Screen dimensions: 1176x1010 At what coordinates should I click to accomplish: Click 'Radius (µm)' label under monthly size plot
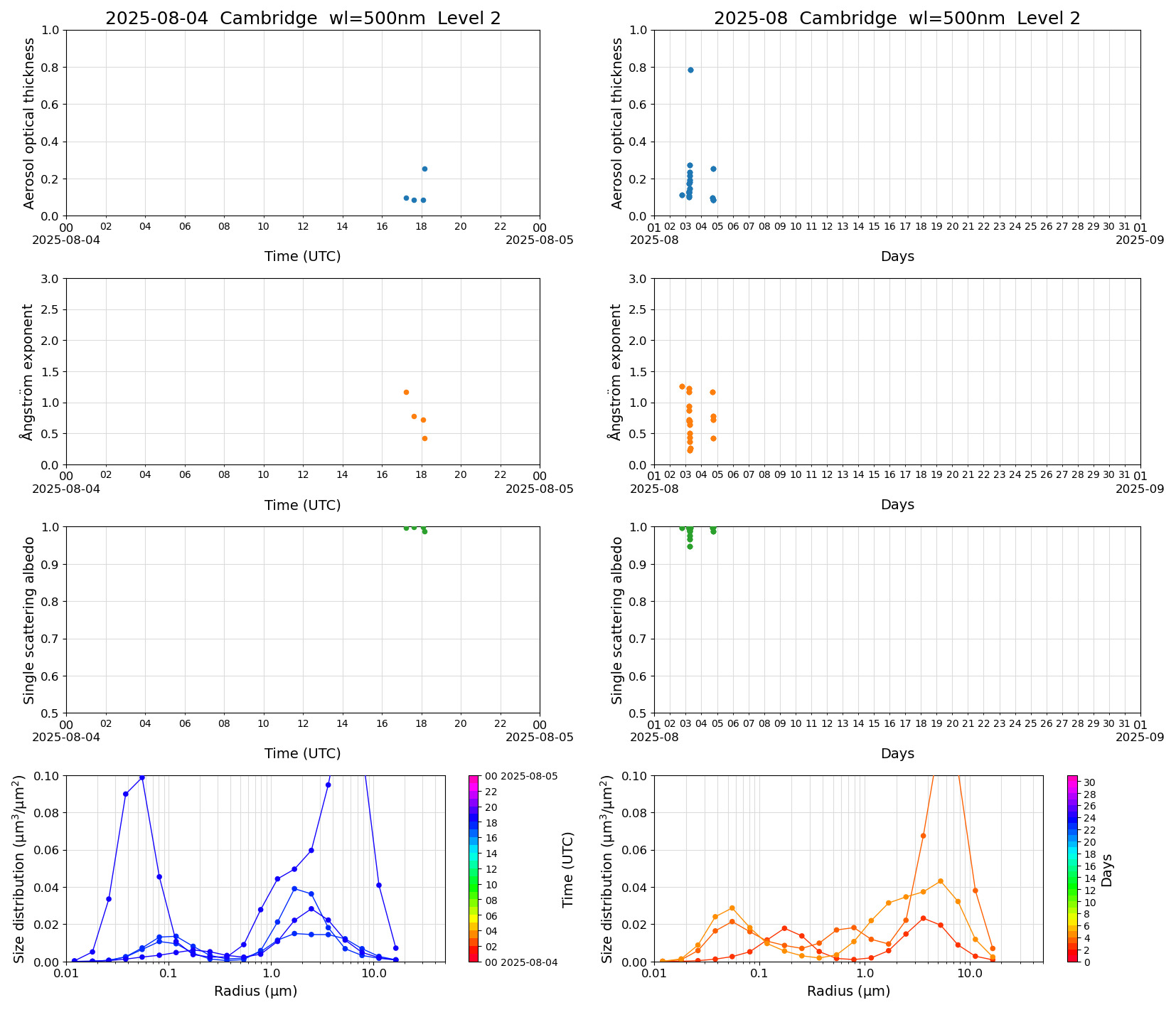coord(849,991)
